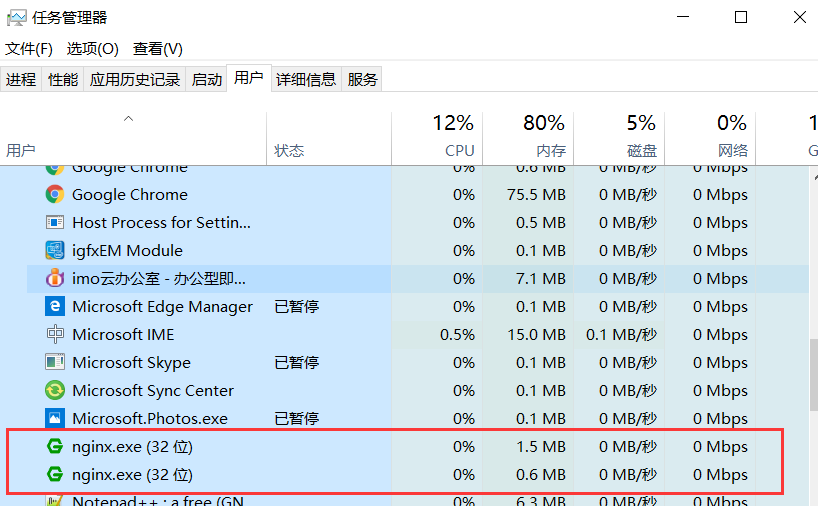Click the Microsoft Sync Center icon
The height and width of the screenshot is (506, 818).
[55, 390]
